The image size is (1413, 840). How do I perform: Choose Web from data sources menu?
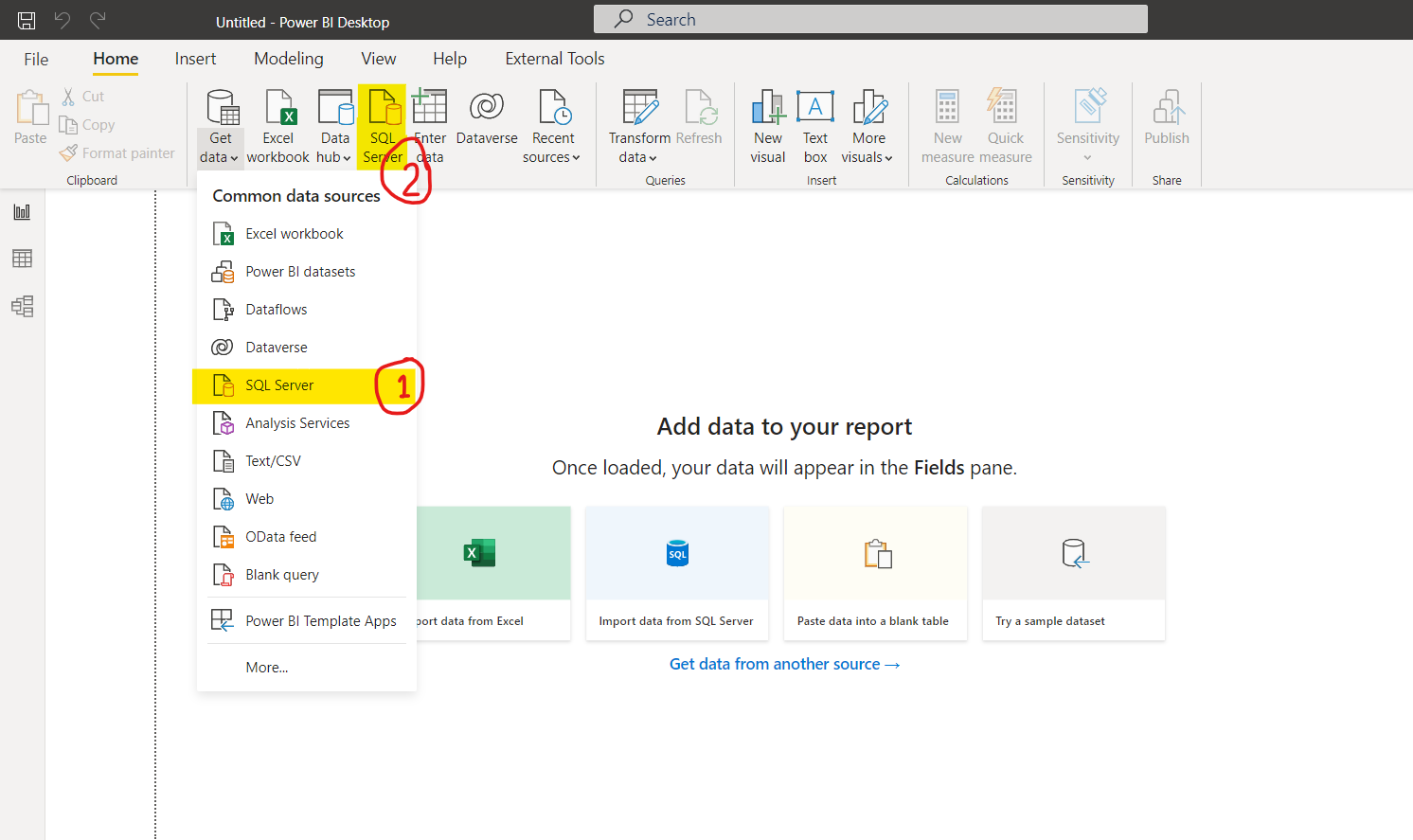tap(306, 499)
